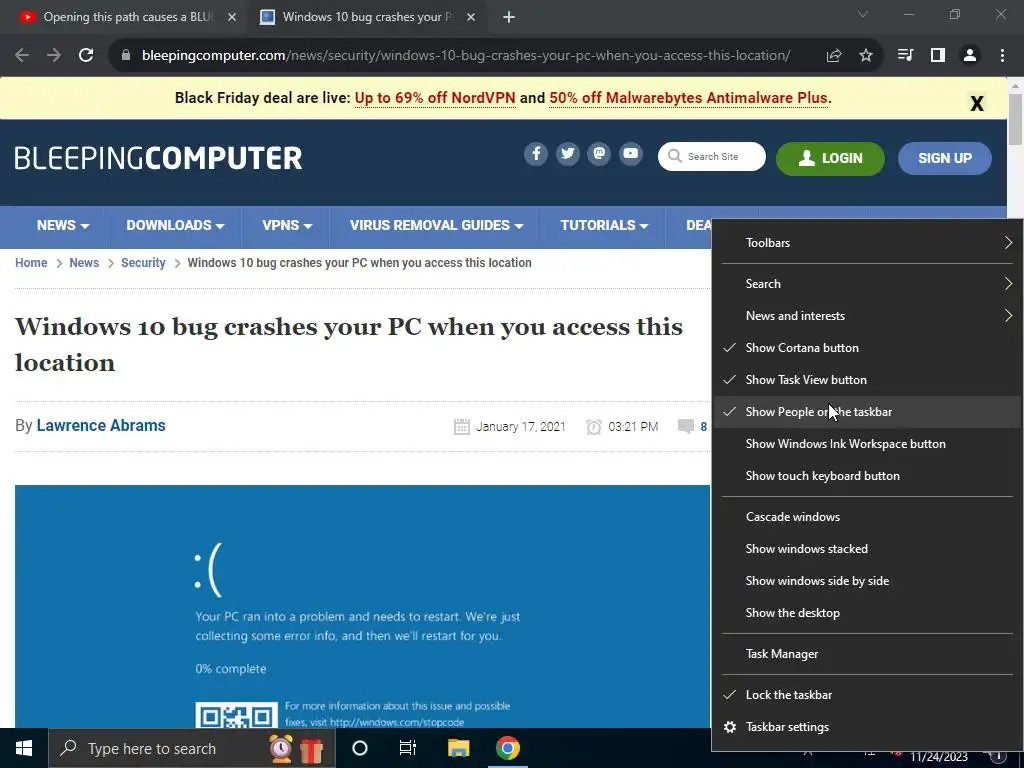This screenshot has height=768, width=1024.
Task: Open tab search chevron in title bar
Action: coord(863,14)
